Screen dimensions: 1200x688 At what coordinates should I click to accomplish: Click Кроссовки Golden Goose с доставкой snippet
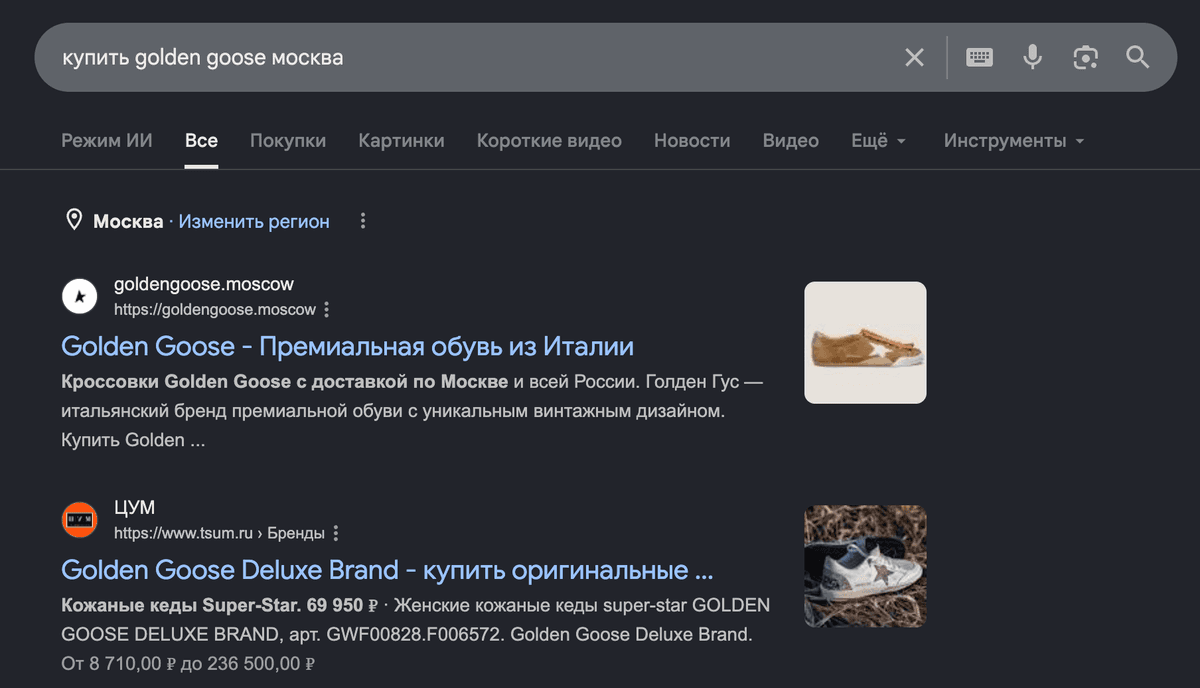pyautogui.click(x=285, y=382)
